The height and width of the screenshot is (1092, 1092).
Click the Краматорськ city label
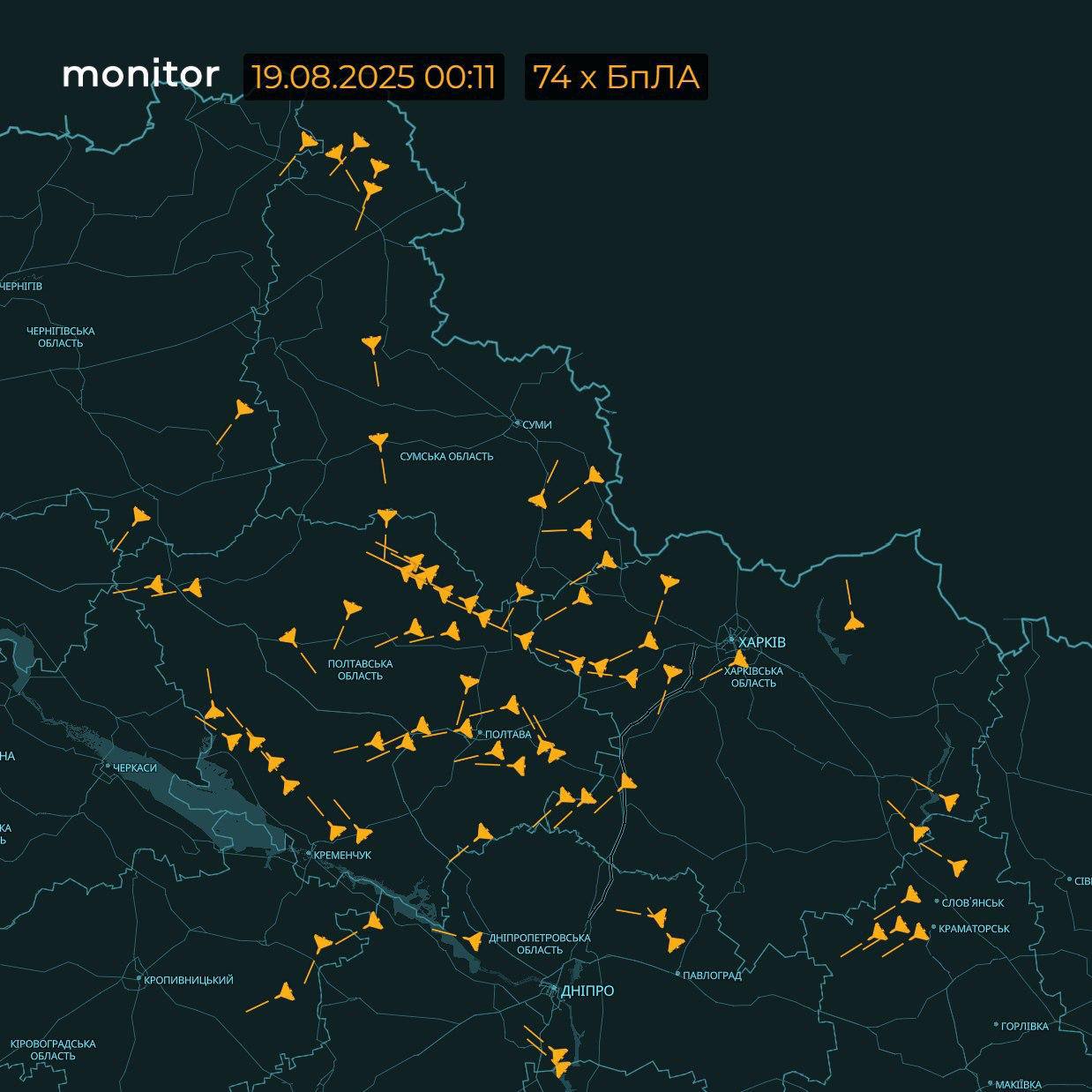click(974, 929)
